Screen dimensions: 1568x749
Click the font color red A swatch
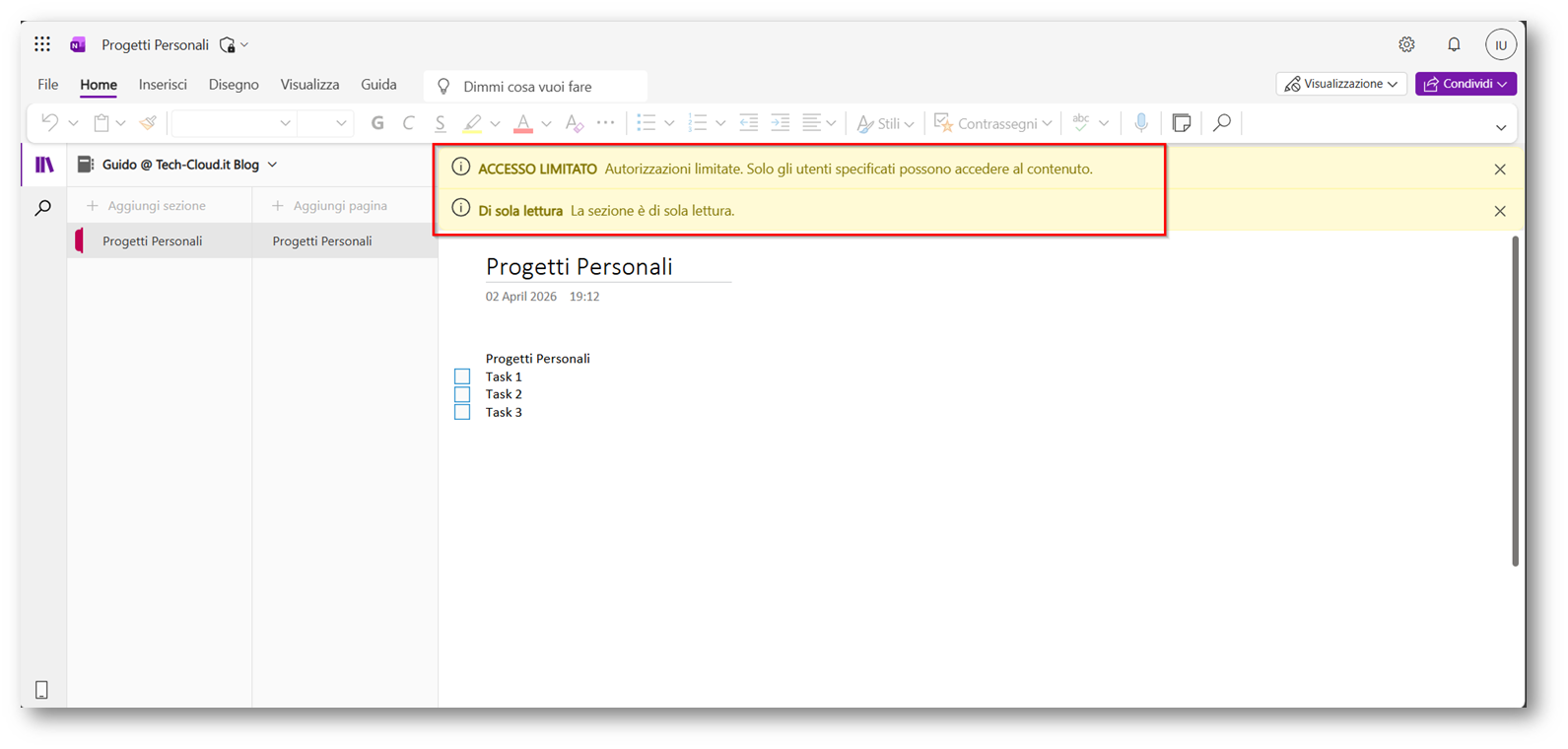(x=523, y=123)
